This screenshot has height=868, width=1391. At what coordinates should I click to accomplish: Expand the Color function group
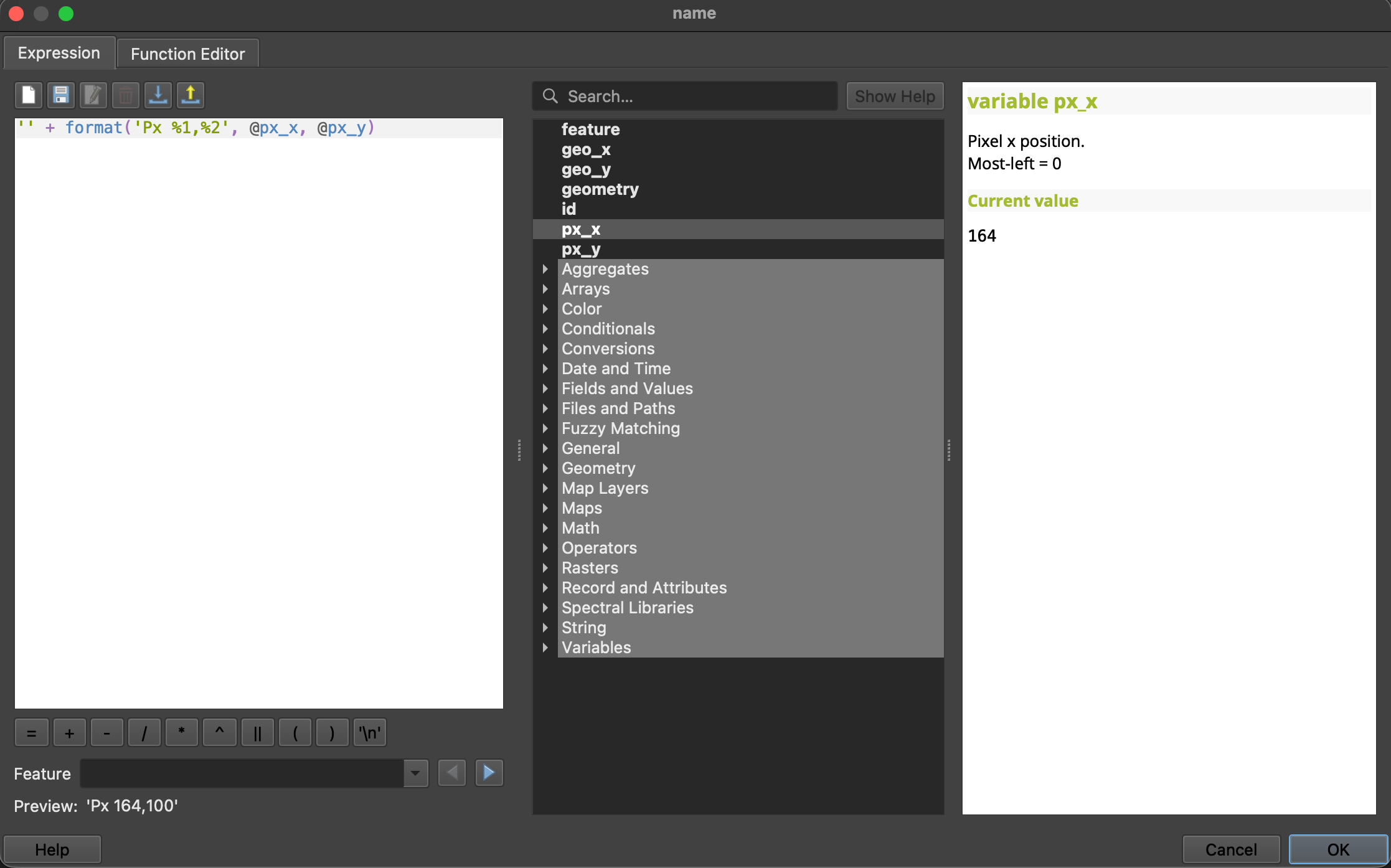(x=545, y=309)
